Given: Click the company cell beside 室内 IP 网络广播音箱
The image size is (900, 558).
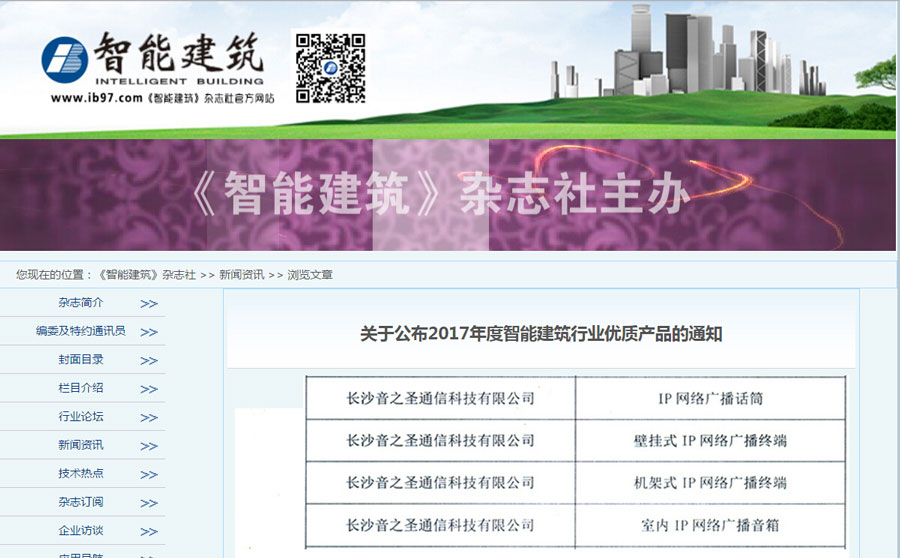Looking at the screenshot, I should tap(440, 525).
